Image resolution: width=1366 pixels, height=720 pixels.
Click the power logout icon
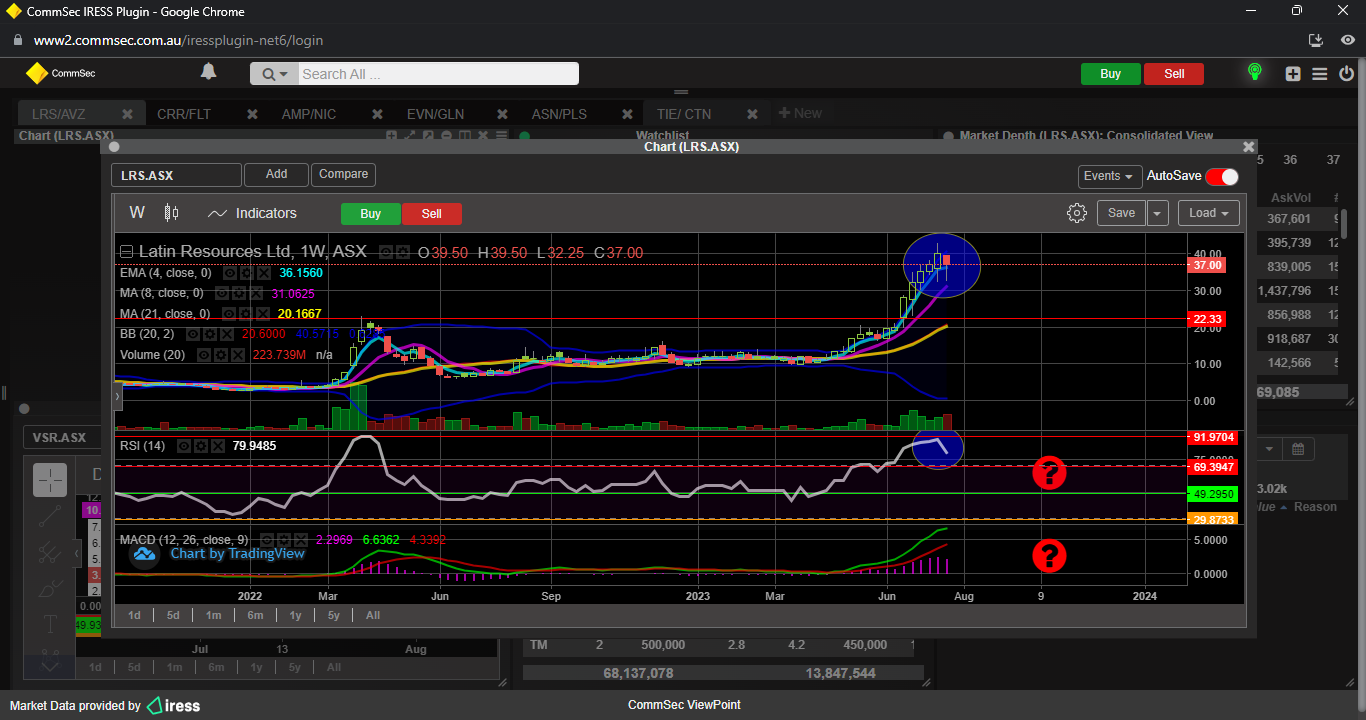coord(1346,73)
